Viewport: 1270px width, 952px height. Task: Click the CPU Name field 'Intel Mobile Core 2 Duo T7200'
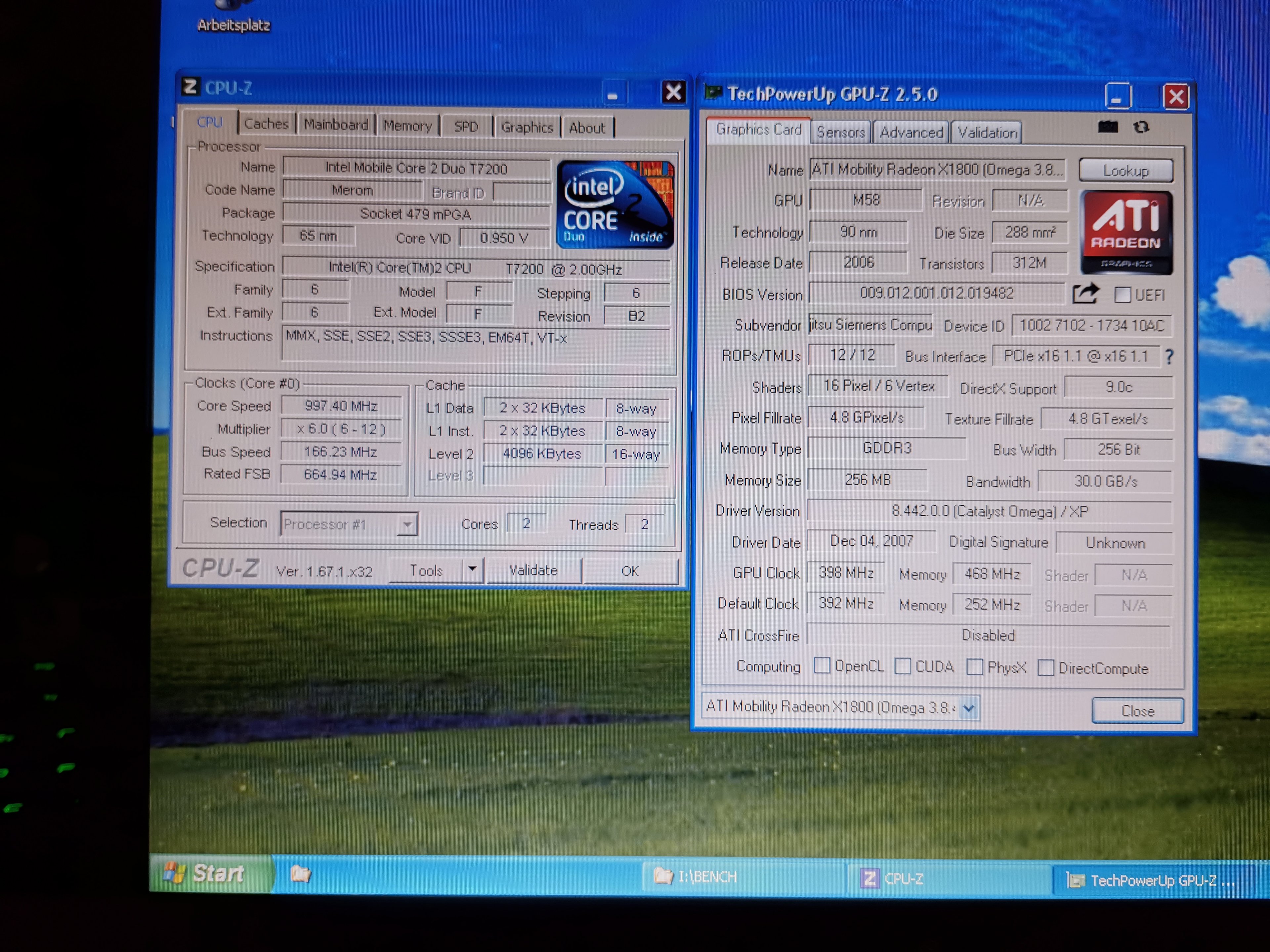click(x=416, y=168)
